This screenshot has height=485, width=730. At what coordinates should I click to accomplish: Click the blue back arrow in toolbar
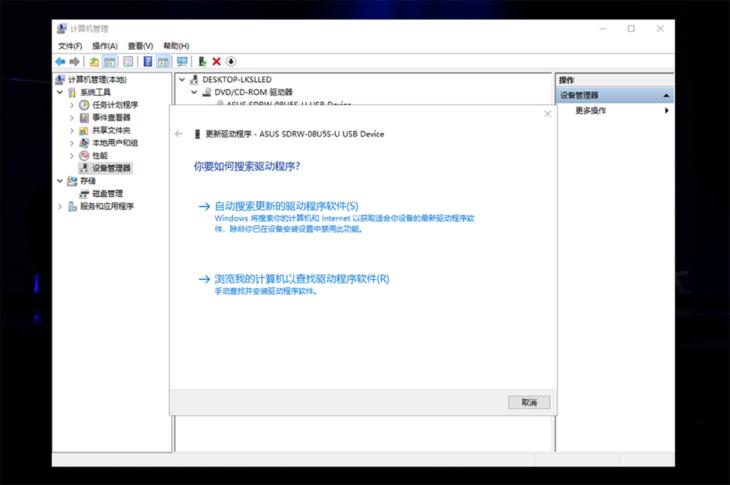[60, 62]
